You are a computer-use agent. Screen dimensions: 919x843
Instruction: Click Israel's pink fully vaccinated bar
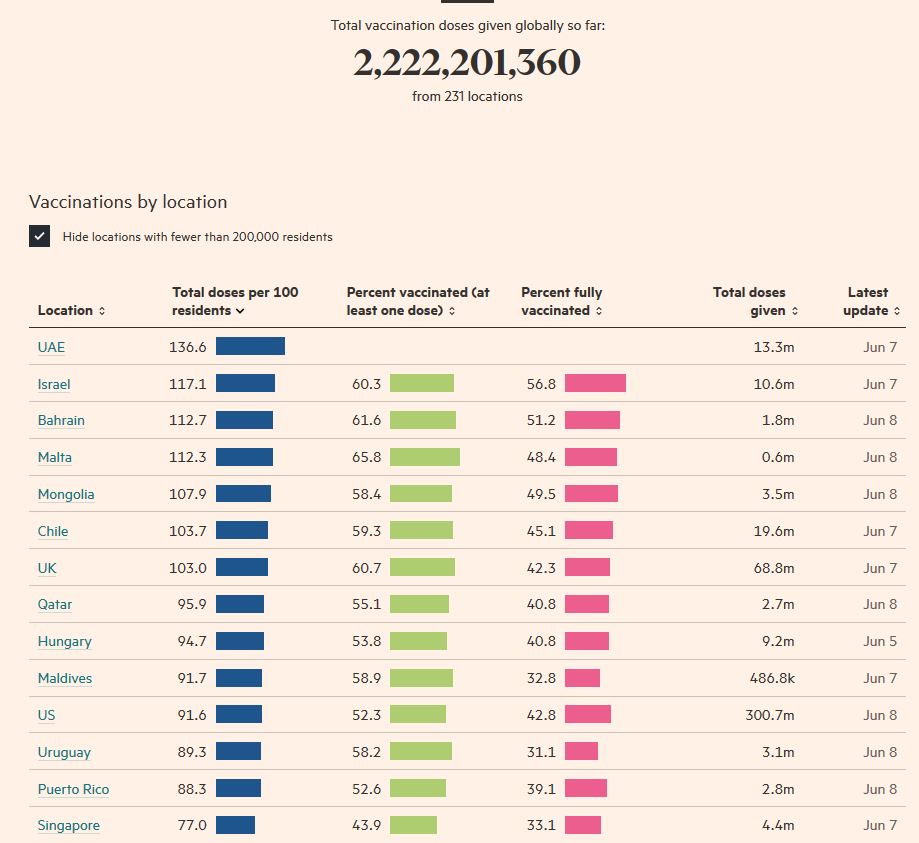(595, 384)
